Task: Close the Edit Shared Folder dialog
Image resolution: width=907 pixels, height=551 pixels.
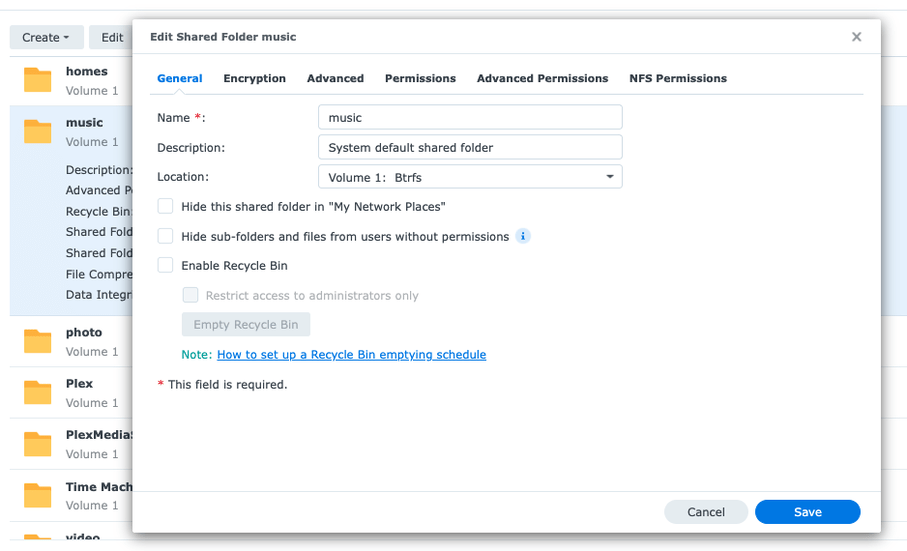Action: coord(856,37)
